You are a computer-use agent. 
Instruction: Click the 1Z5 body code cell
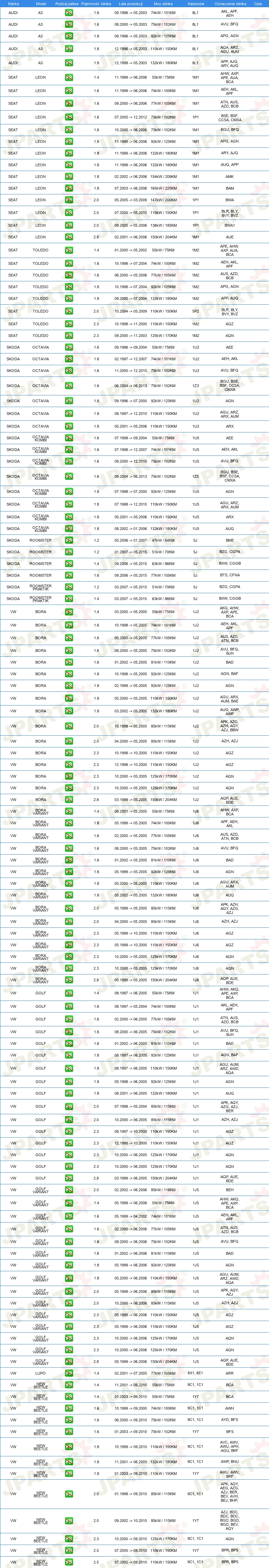point(196,477)
